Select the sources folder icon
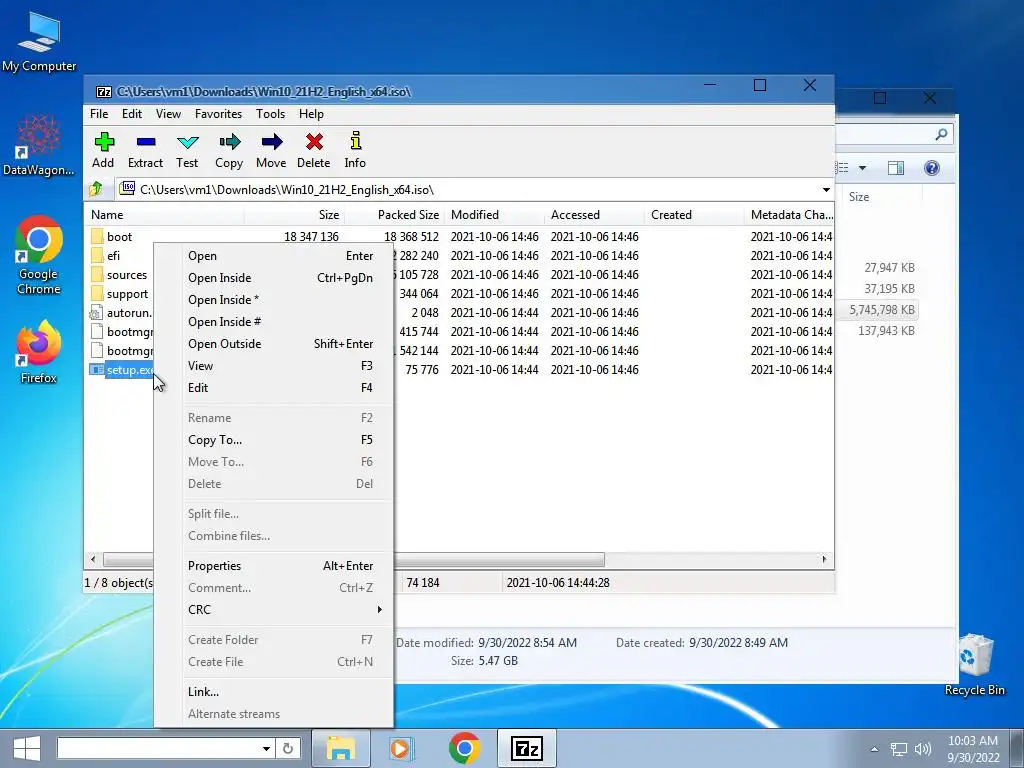1024x768 pixels. tap(97, 274)
